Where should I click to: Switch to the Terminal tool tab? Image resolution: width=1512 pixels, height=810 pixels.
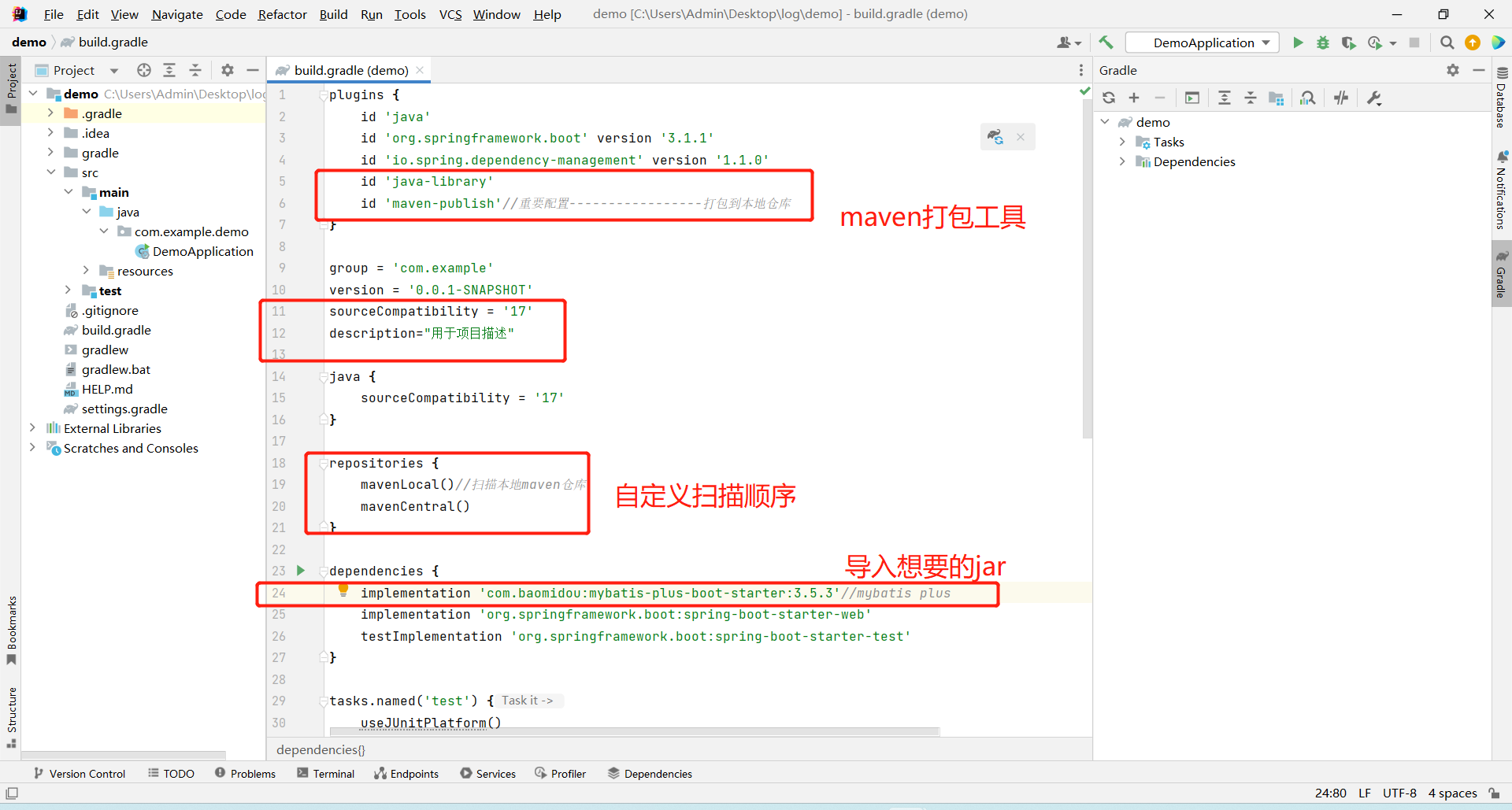pos(326,774)
